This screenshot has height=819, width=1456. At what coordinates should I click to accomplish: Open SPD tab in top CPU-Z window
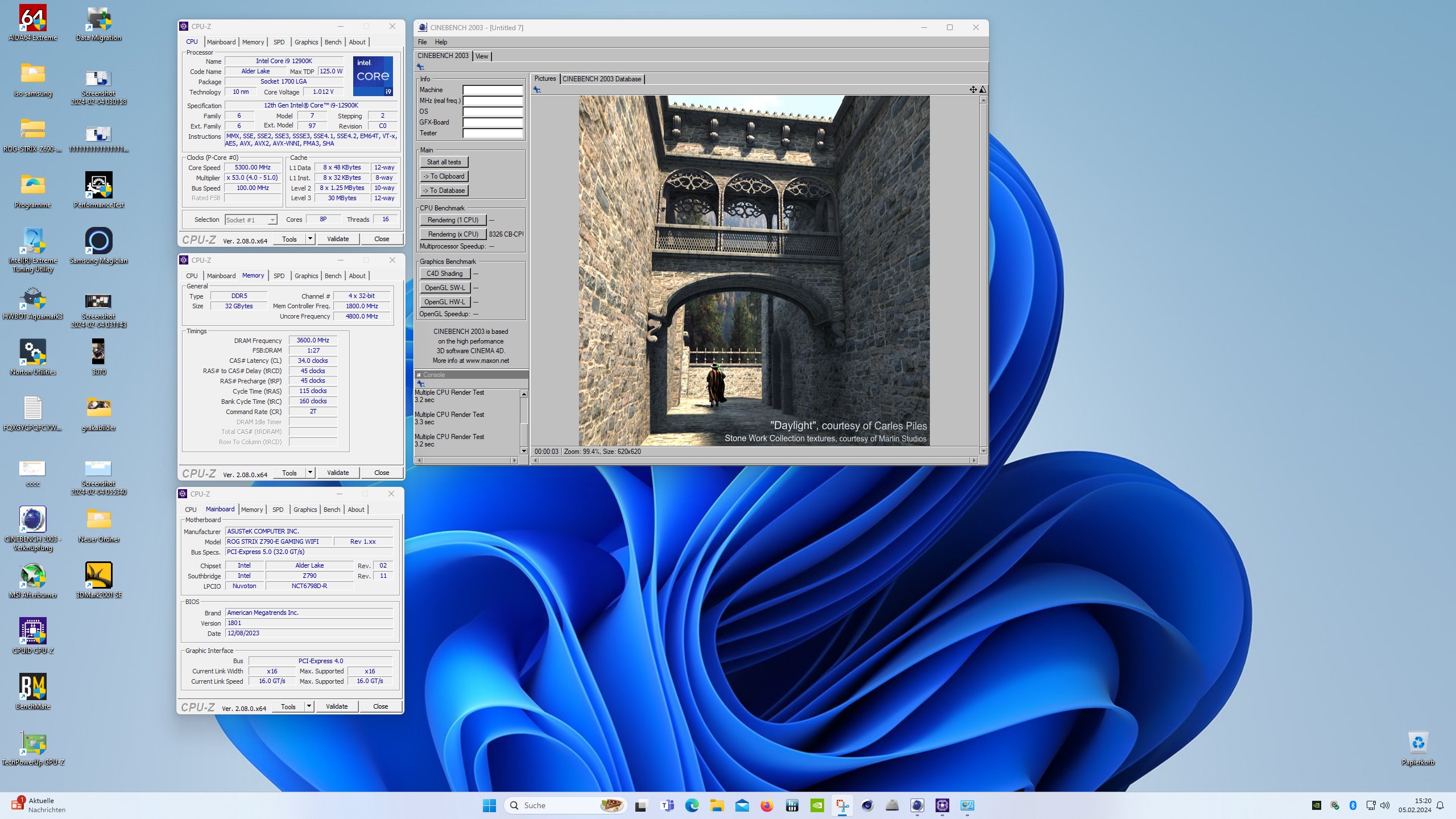click(279, 42)
